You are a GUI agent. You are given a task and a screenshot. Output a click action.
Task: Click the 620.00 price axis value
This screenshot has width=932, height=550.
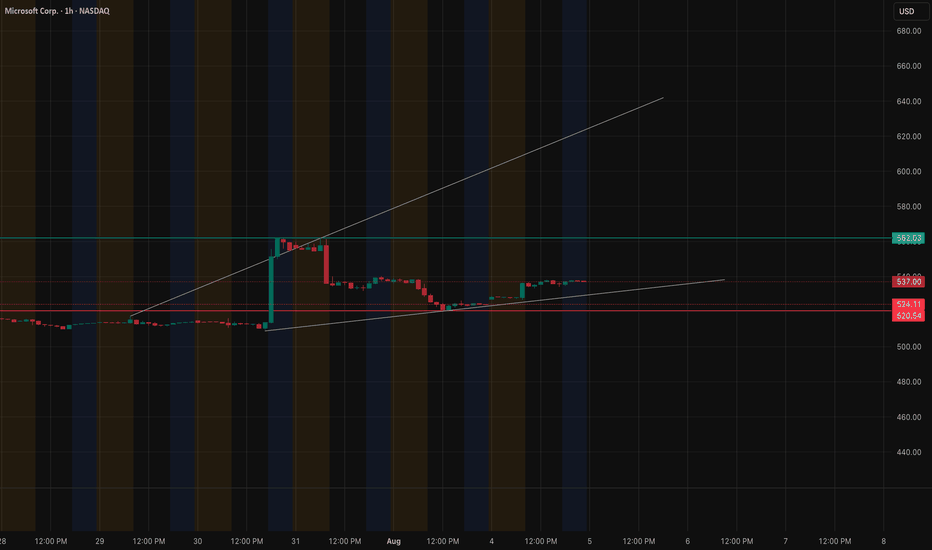pos(909,136)
